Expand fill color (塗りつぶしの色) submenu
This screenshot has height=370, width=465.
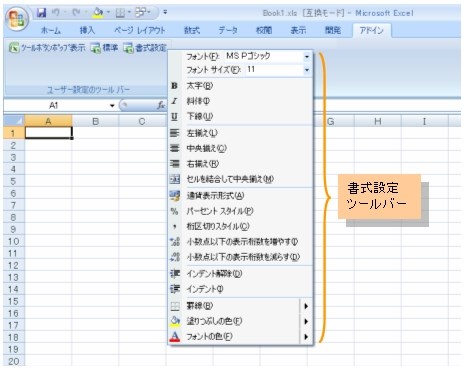point(306,321)
